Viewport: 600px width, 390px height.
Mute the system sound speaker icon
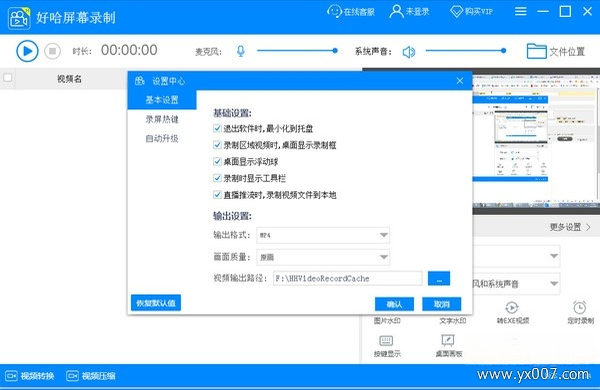(409, 52)
